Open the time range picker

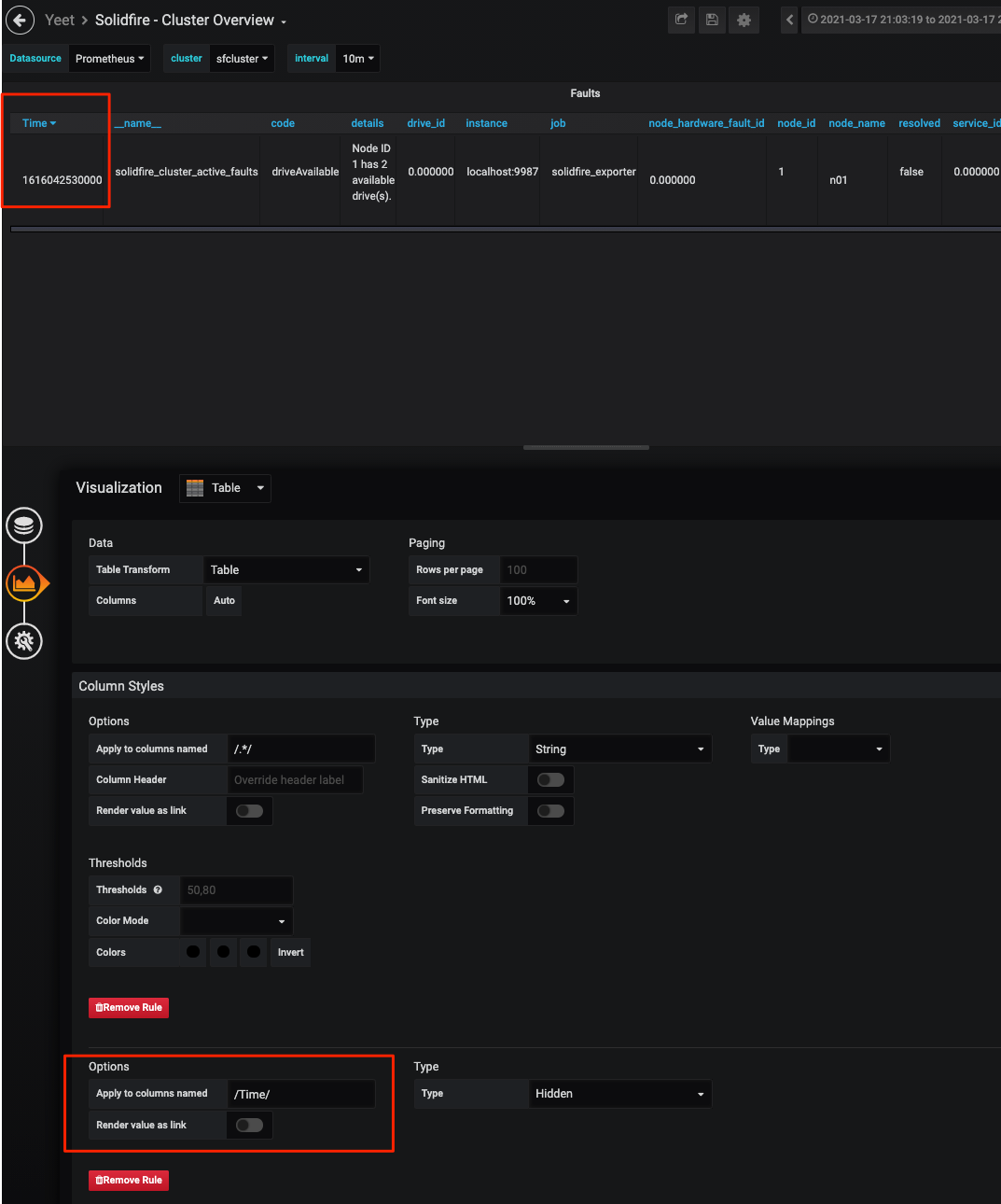coord(901,20)
